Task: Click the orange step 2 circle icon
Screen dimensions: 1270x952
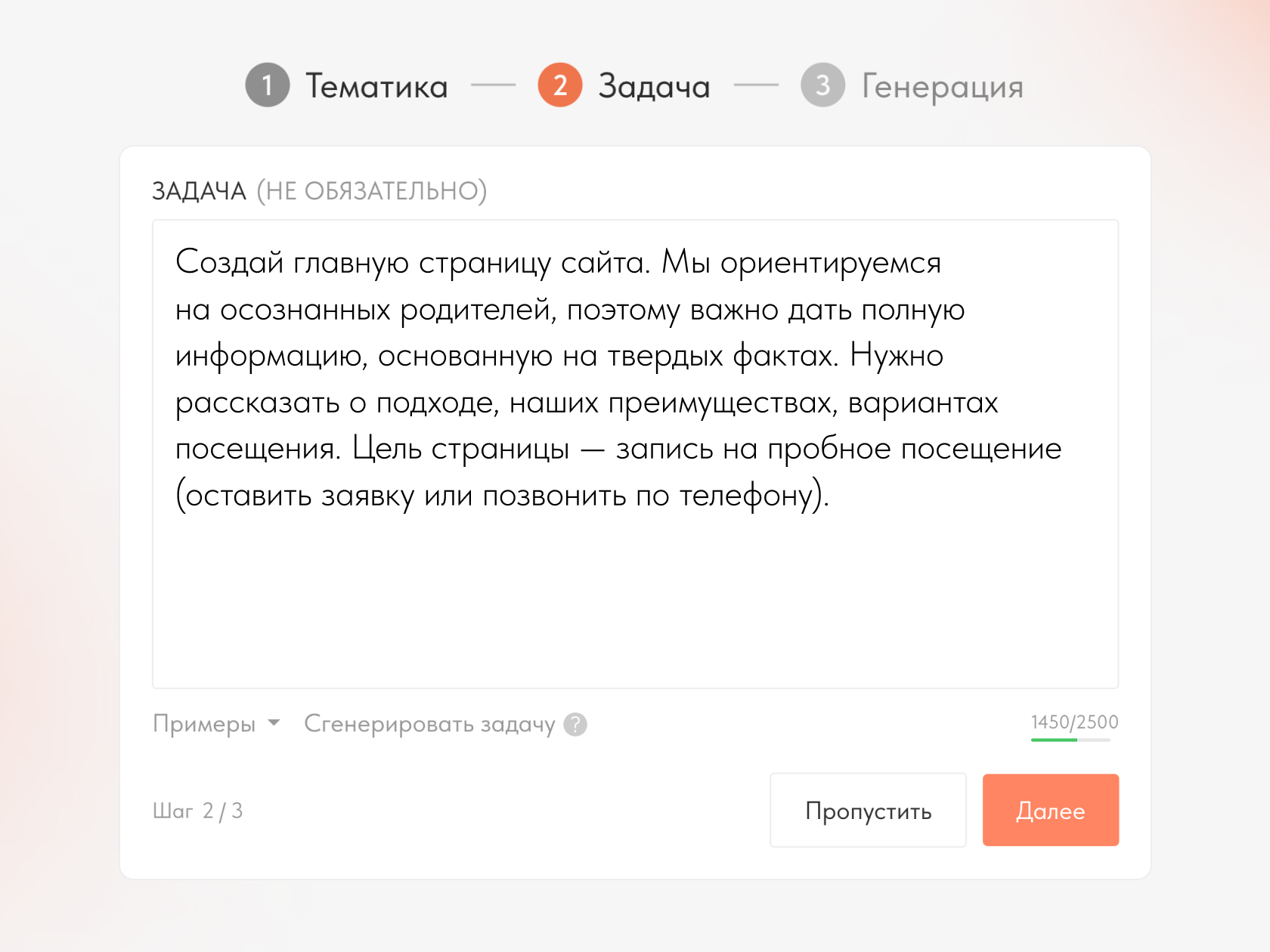Action: click(559, 85)
